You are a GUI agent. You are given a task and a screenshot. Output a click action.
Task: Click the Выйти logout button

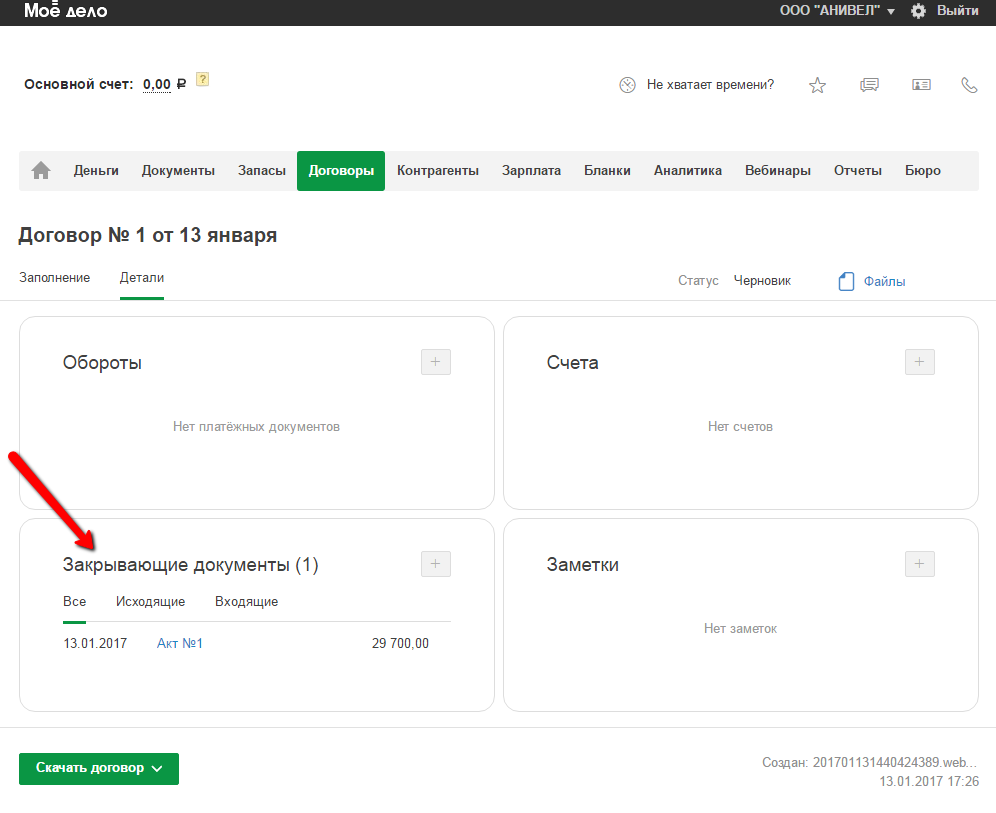click(x=957, y=11)
